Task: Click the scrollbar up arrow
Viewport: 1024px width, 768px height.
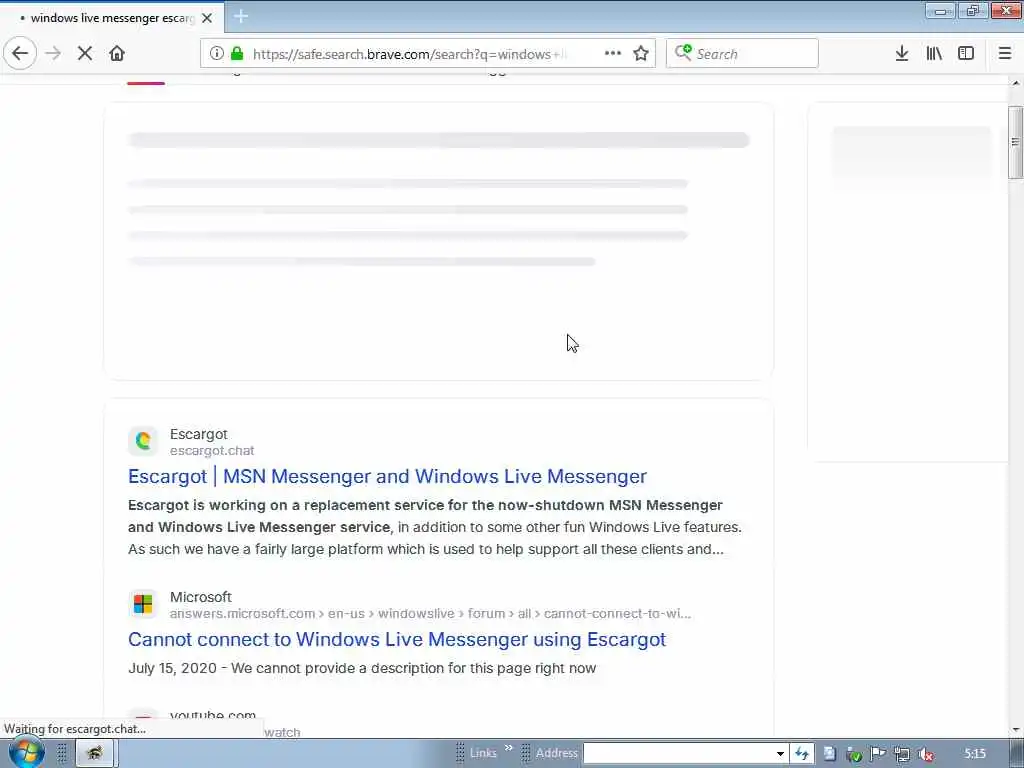Action: tap(1016, 83)
